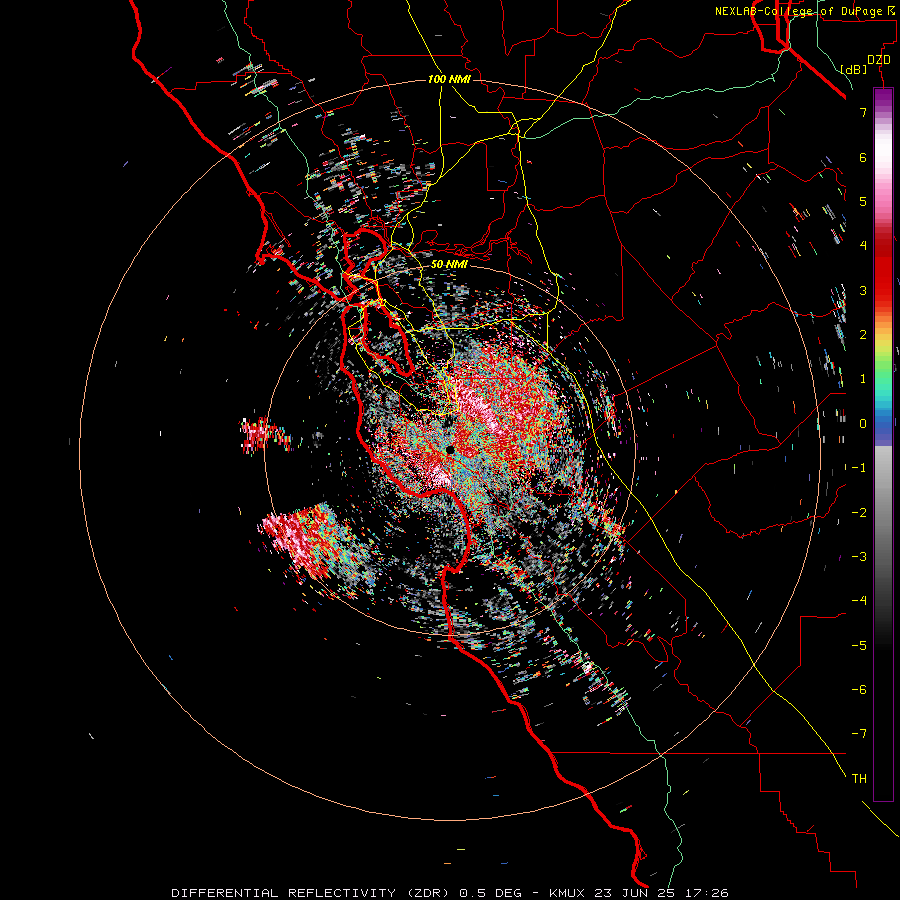Click the ZDR color scale bar
900x900 pixels.
pos(883,444)
